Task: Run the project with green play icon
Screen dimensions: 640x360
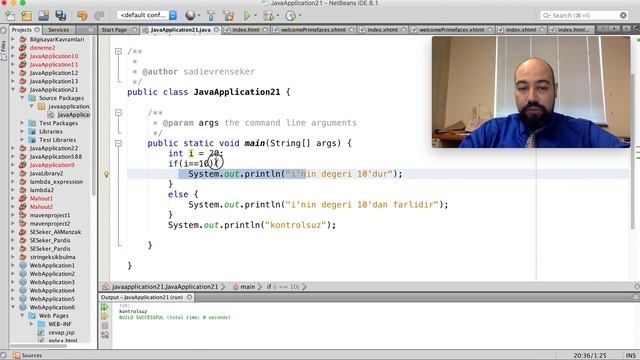Action: [x=247, y=16]
